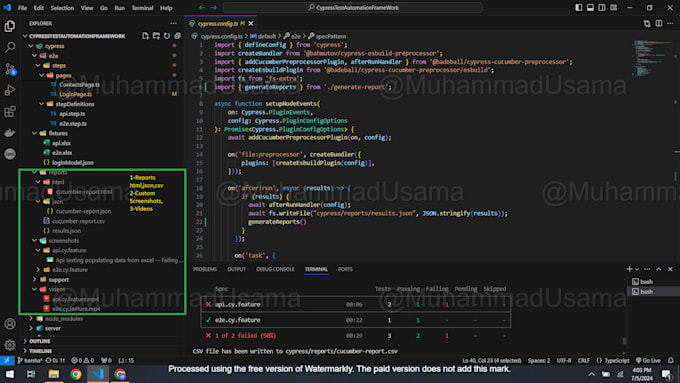Collapse all folders in Explorer
Screen dimensions: 680x383
(x=177, y=36)
